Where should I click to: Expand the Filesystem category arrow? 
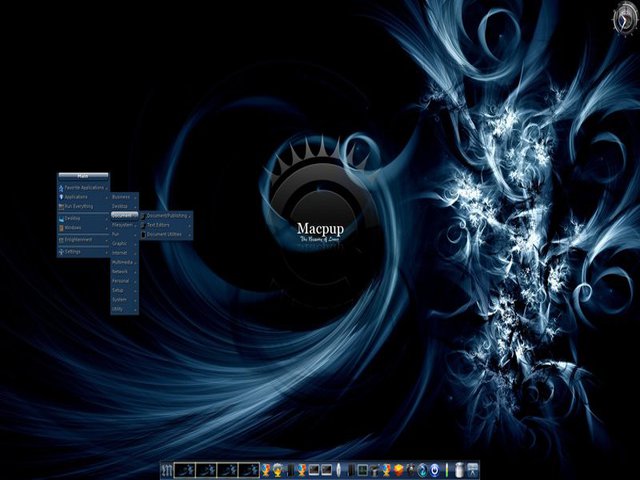click(135, 225)
